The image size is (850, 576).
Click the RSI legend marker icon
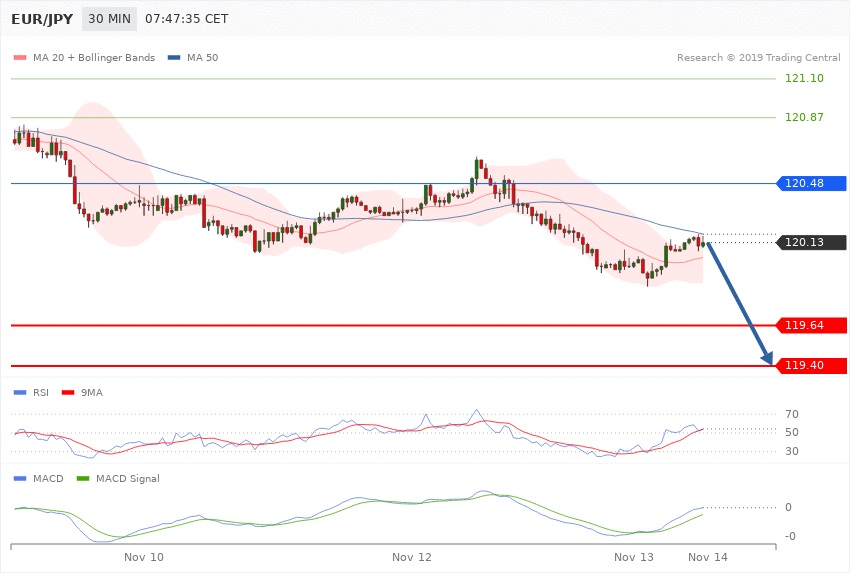[x=19, y=392]
